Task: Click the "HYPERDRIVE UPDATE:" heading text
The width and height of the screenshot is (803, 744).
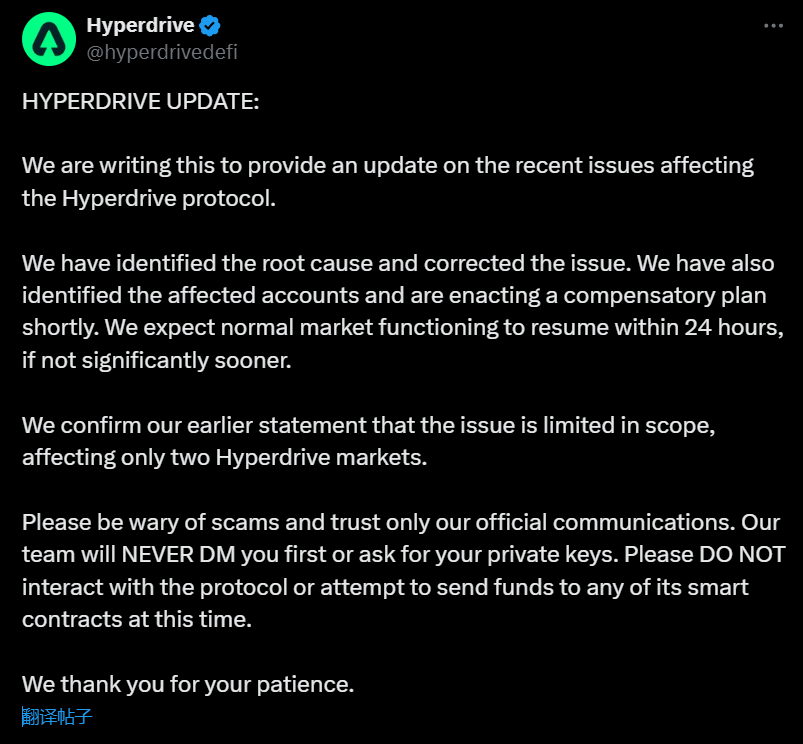Action: point(140,103)
